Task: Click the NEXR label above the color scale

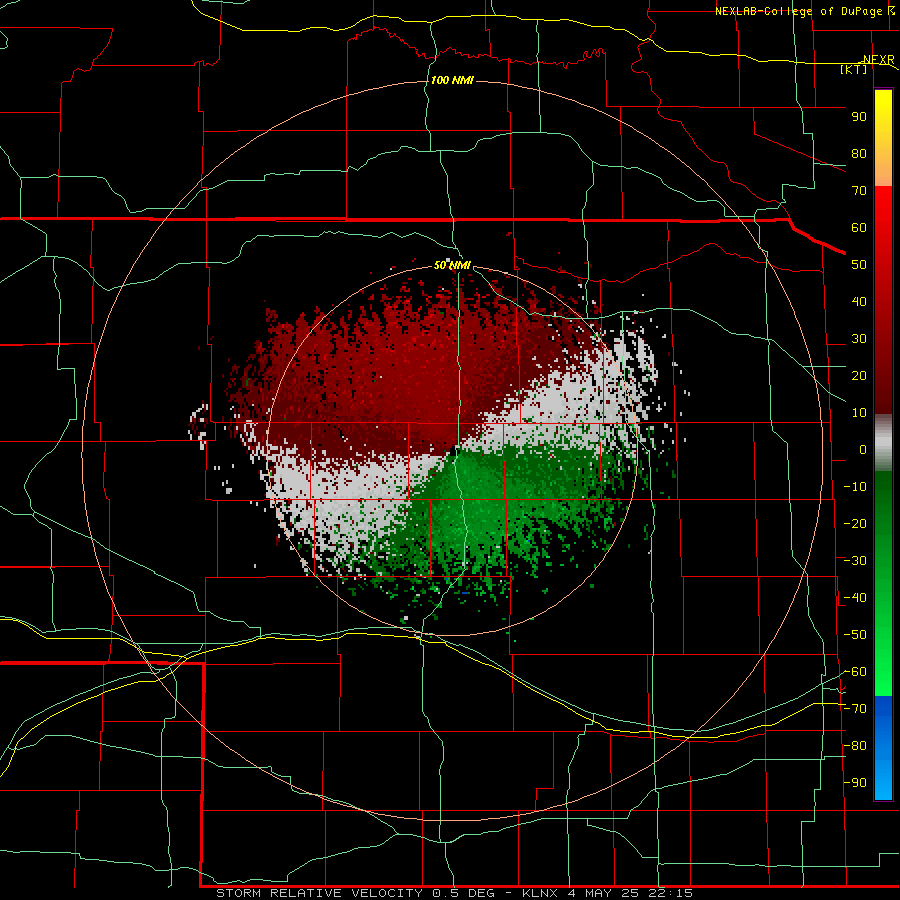Action: (879, 60)
